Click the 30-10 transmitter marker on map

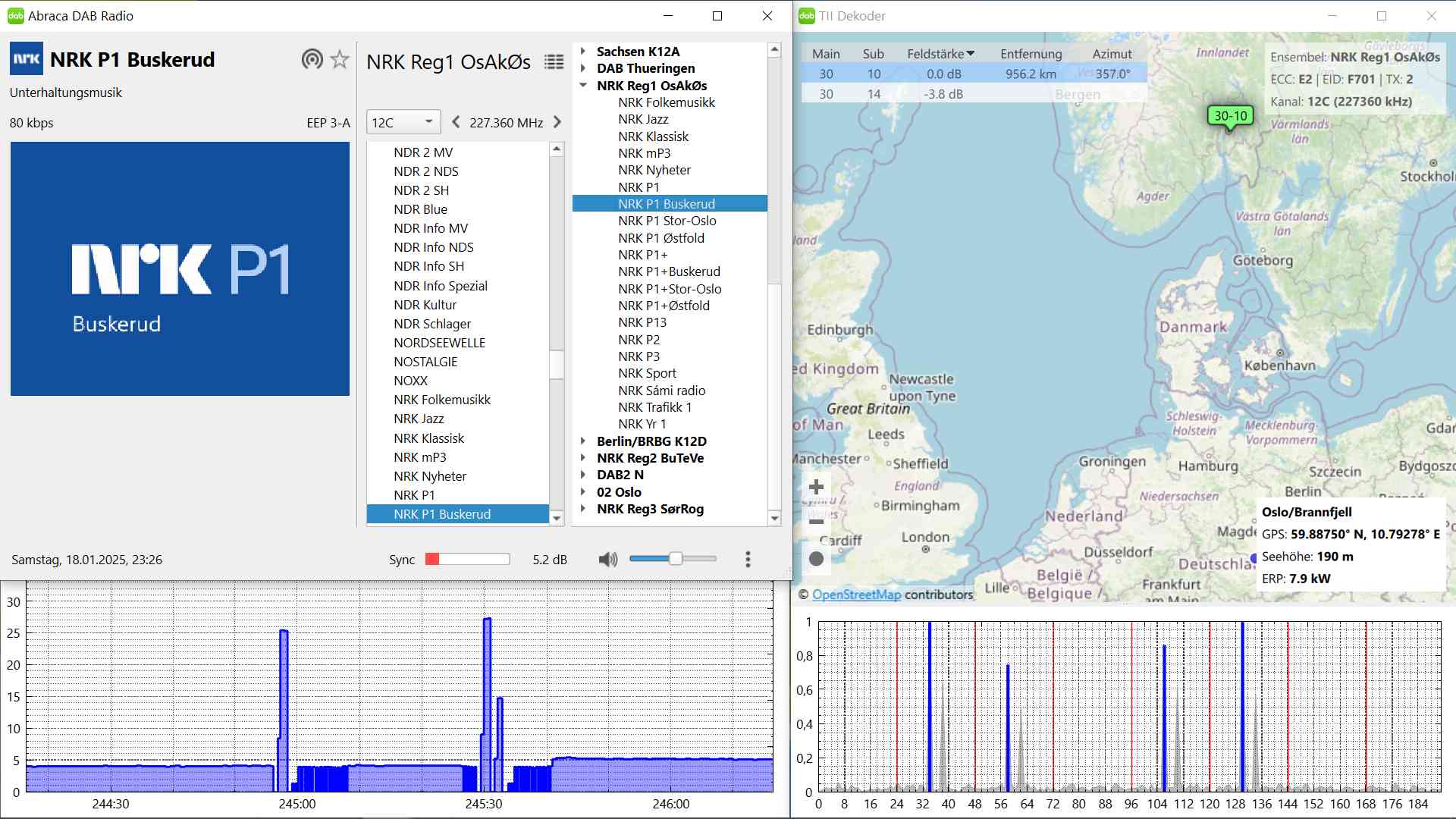(1229, 117)
